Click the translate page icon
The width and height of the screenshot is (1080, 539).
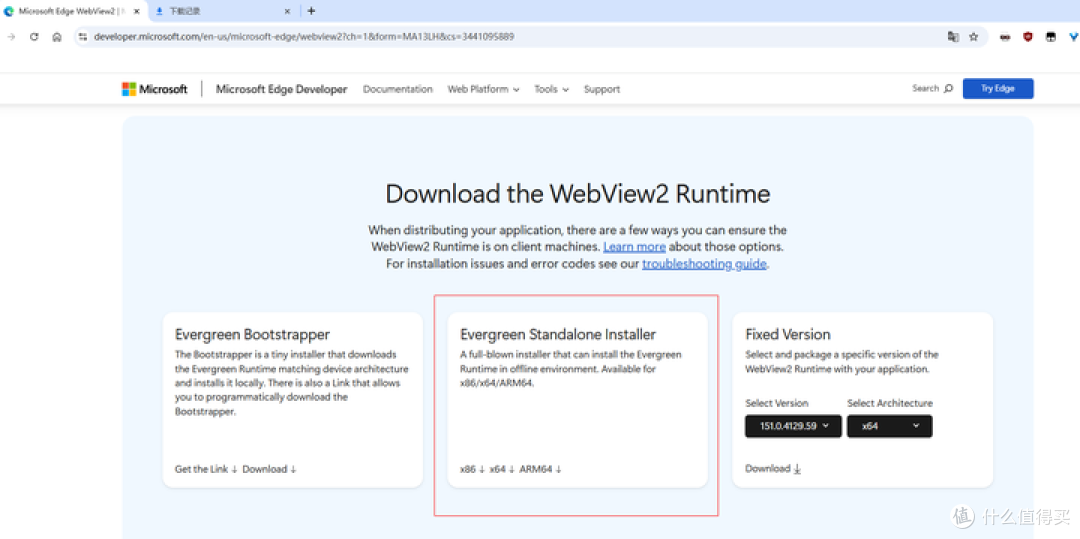pos(953,37)
